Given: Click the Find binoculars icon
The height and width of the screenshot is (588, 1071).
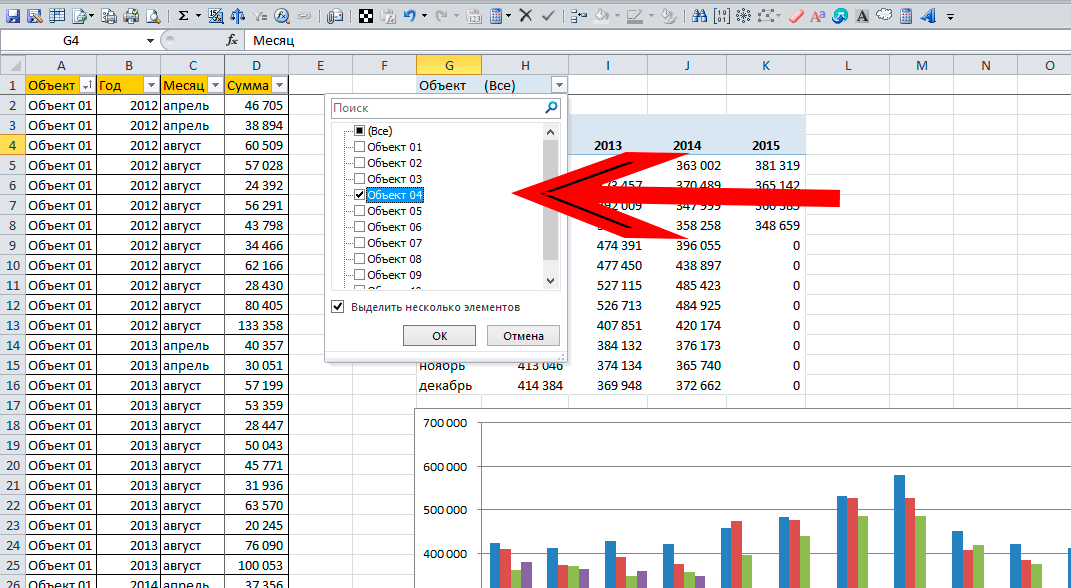Looking at the screenshot, I should (699, 15).
